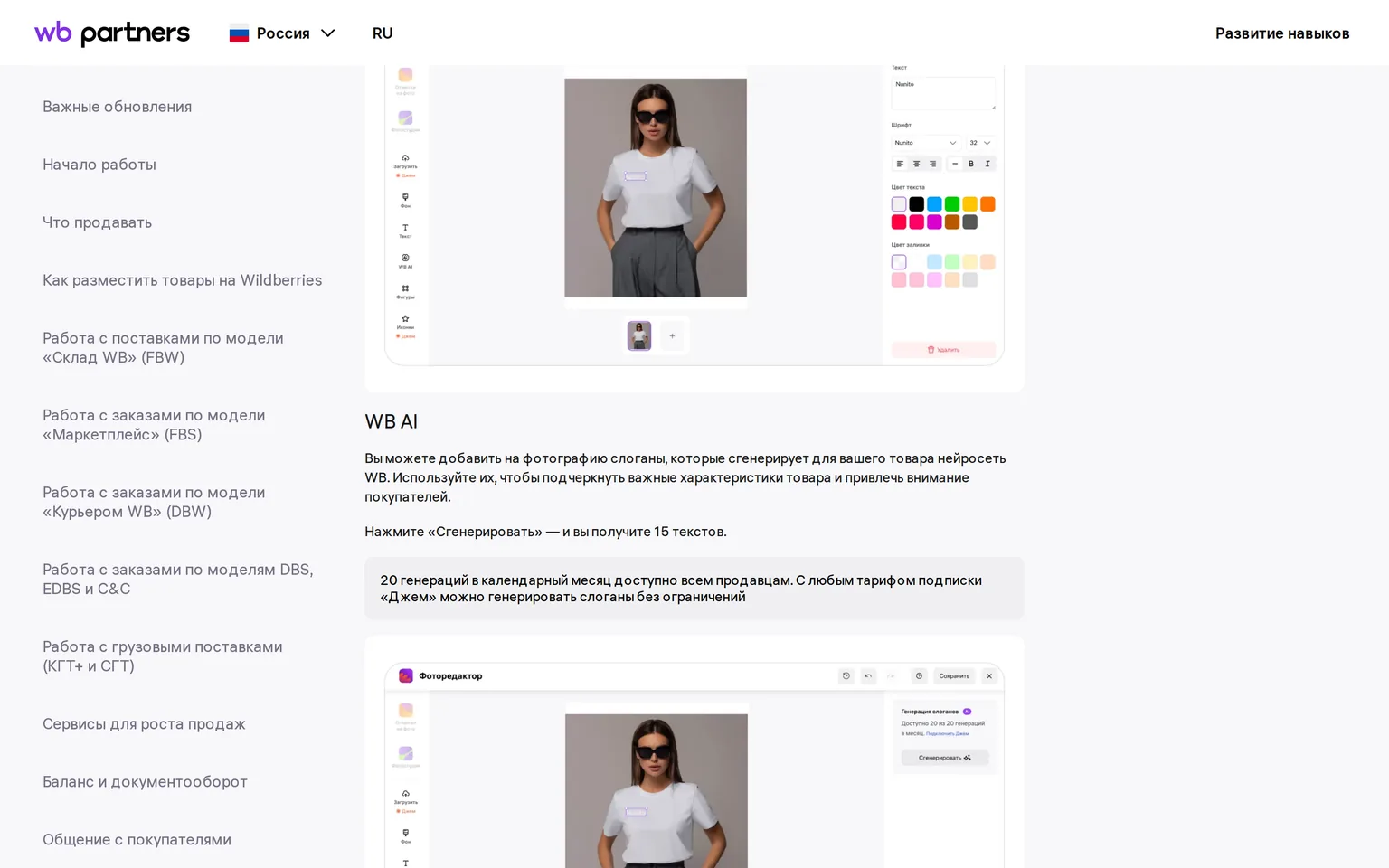Select the align left icon
Viewport: 1389px width, 868px height.
(900, 164)
